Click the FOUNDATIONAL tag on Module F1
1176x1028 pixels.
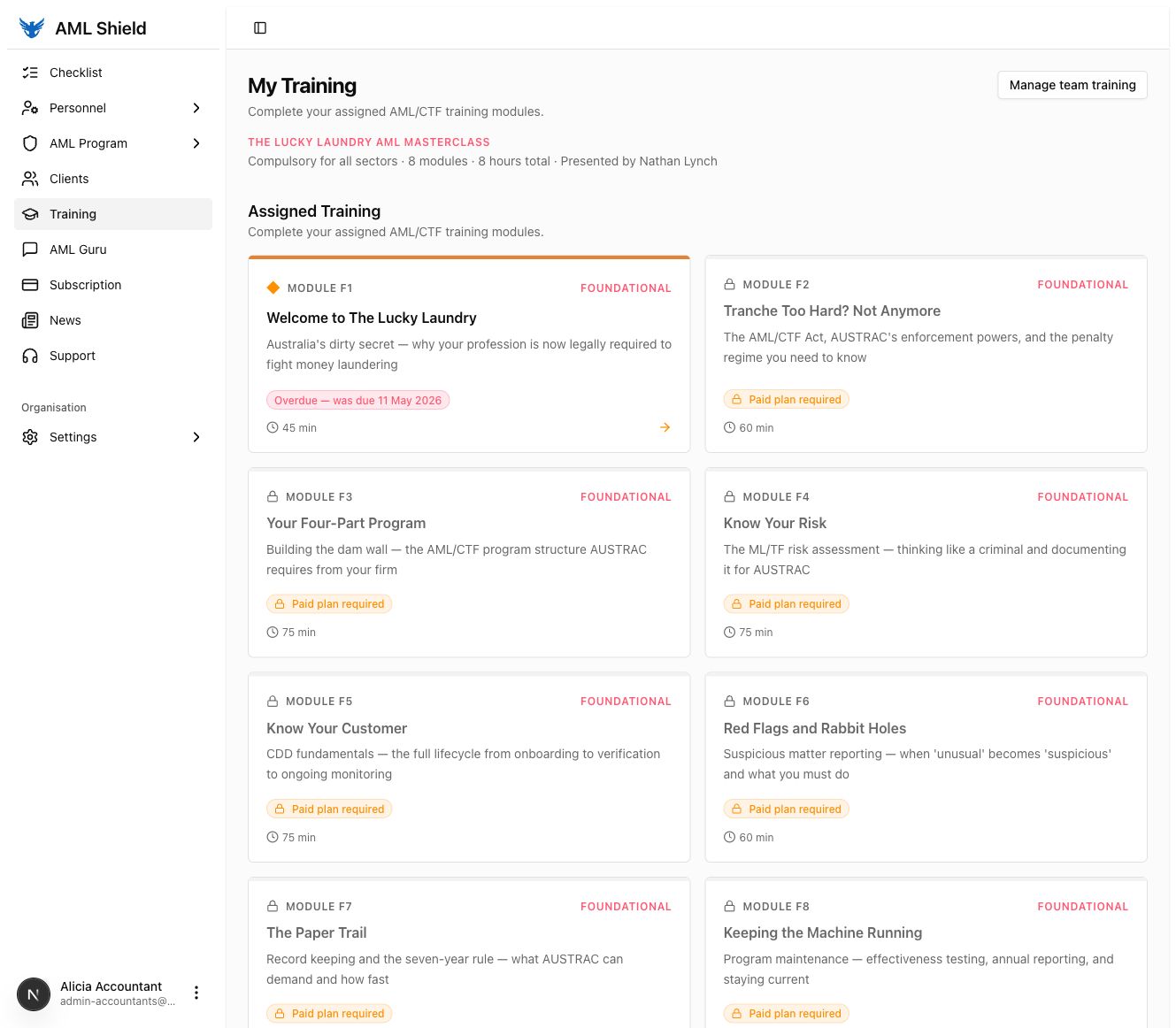click(x=626, y=288)
